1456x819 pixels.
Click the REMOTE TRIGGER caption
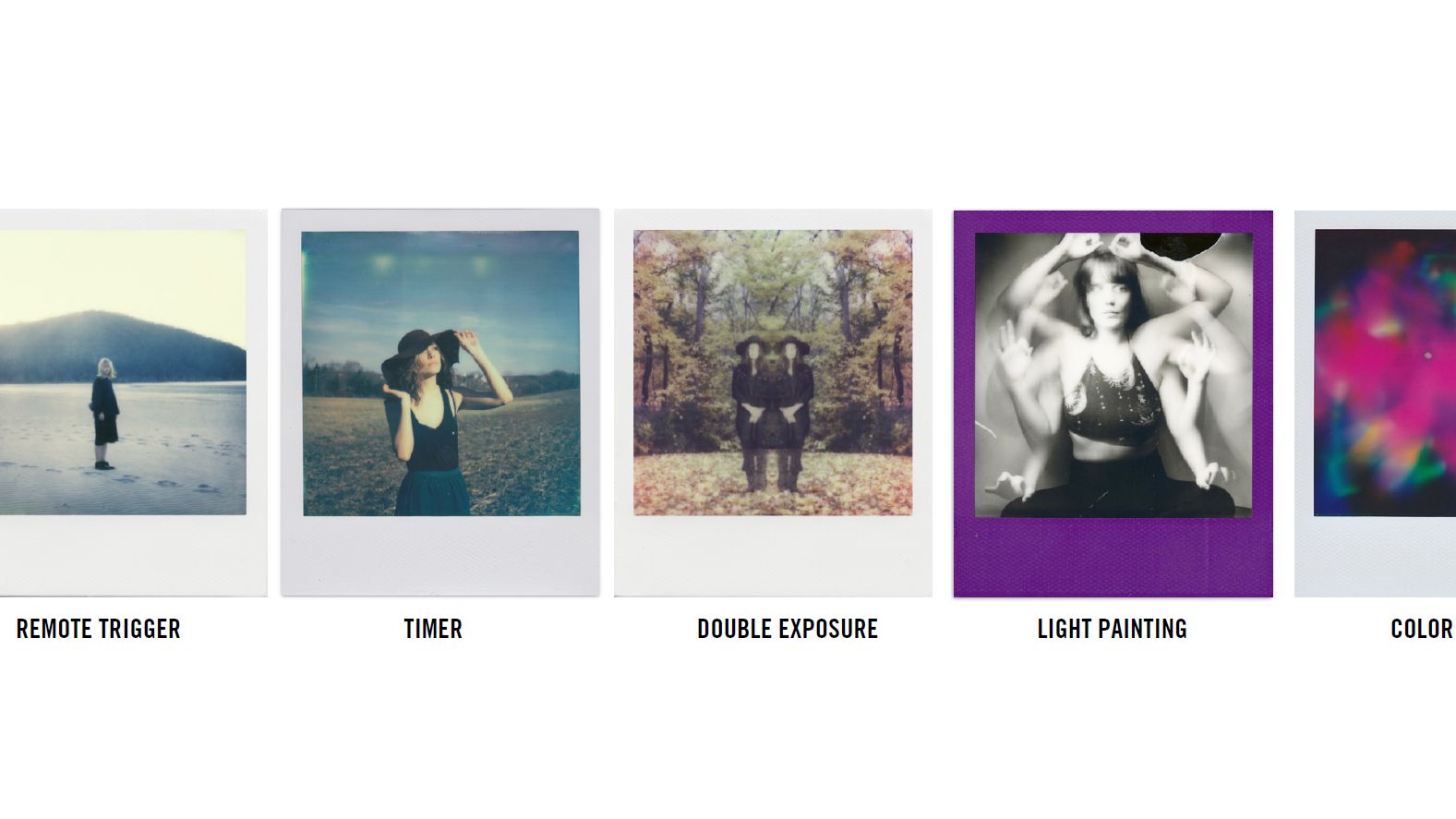click(99, 629)
